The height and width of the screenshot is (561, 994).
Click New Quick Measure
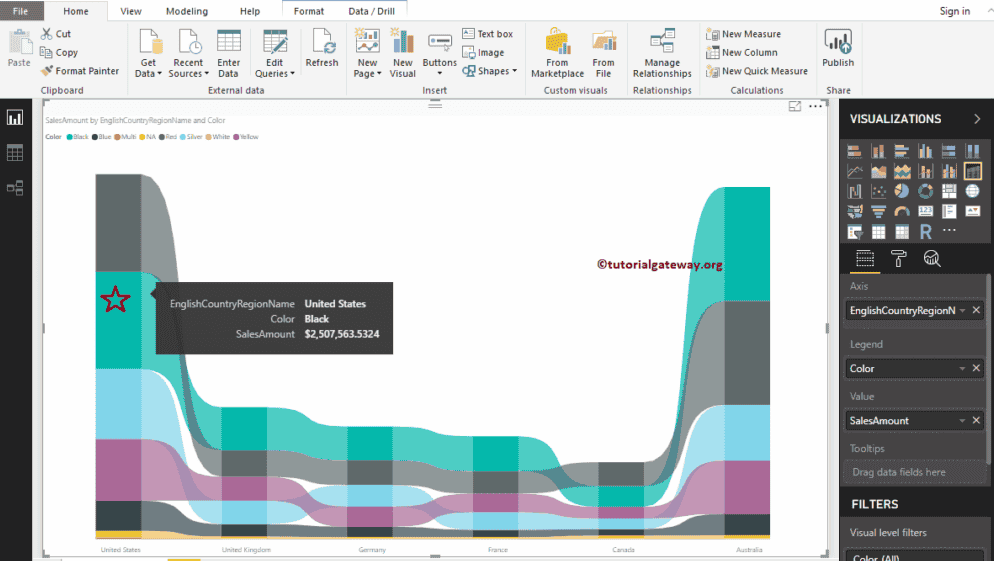(757, 71)
